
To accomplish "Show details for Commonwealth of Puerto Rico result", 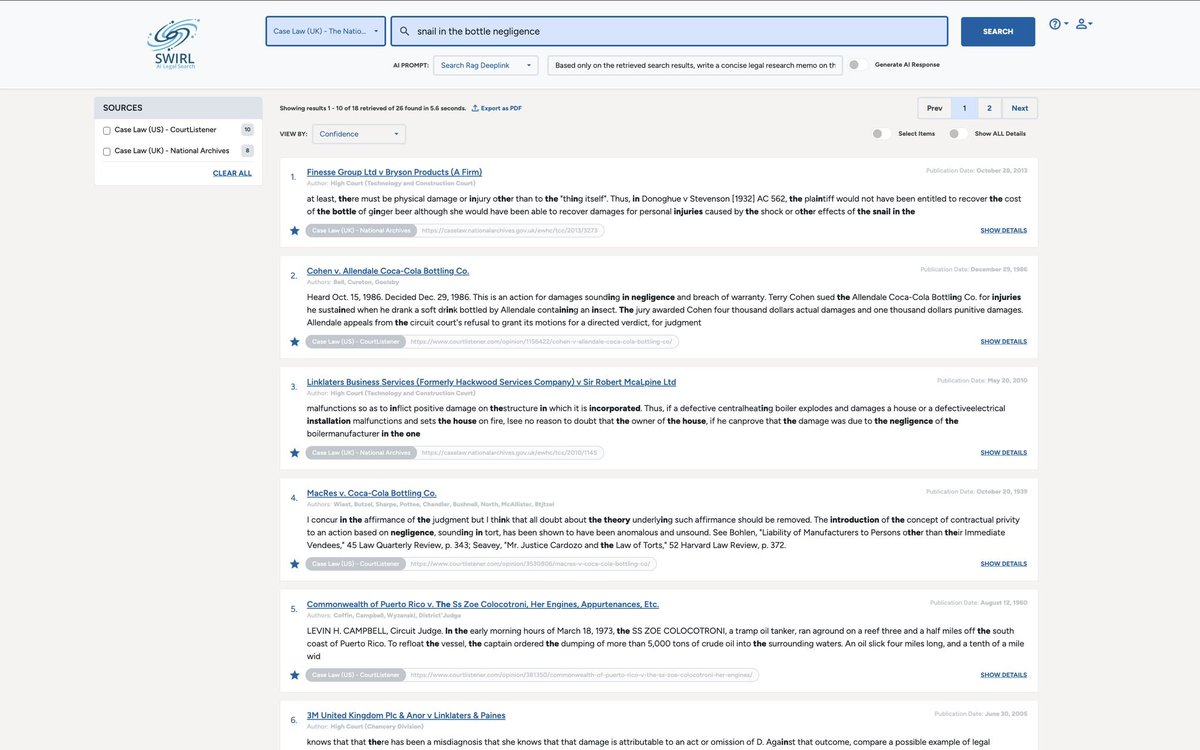I will pos(1003,674).
